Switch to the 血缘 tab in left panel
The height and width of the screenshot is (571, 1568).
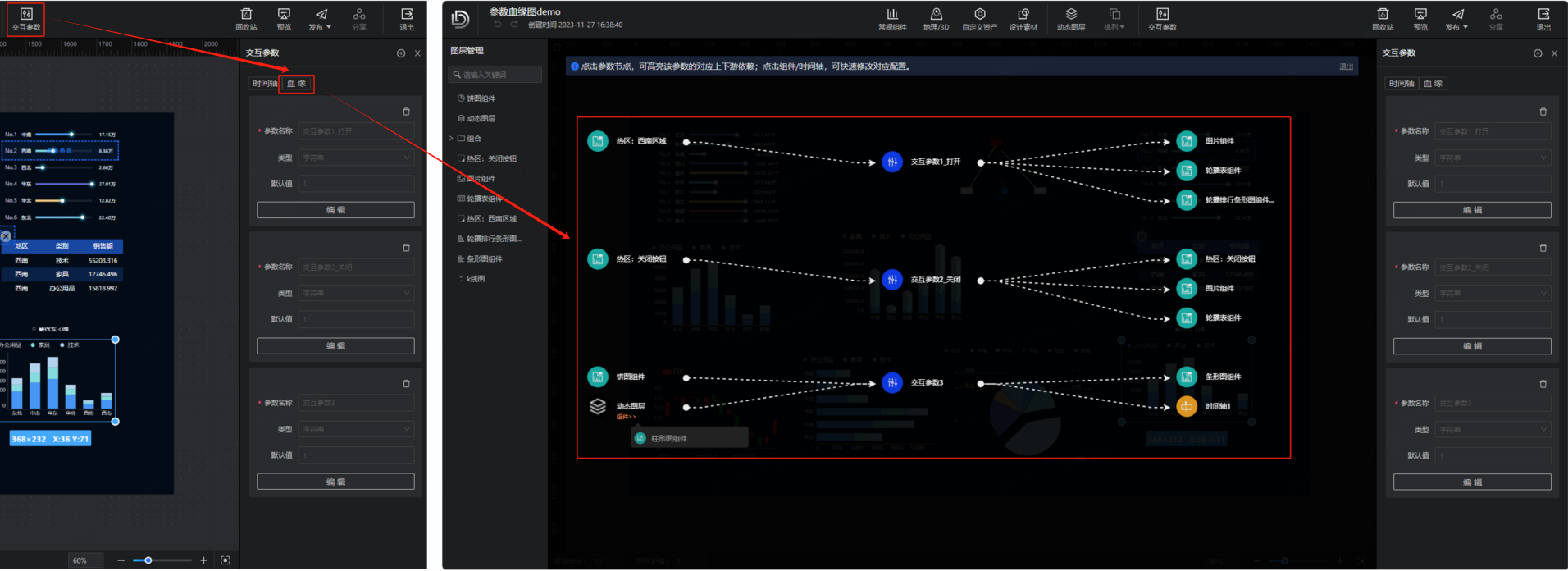tap(296, 84)
